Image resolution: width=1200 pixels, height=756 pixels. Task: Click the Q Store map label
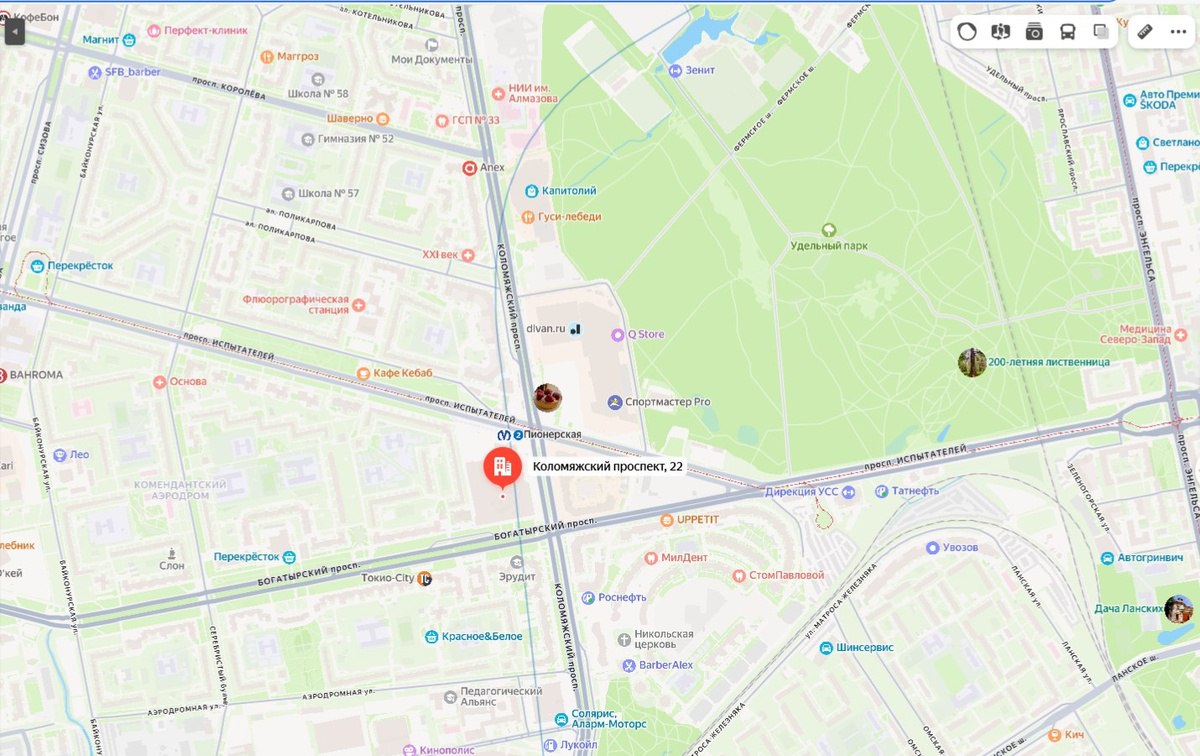645,335
